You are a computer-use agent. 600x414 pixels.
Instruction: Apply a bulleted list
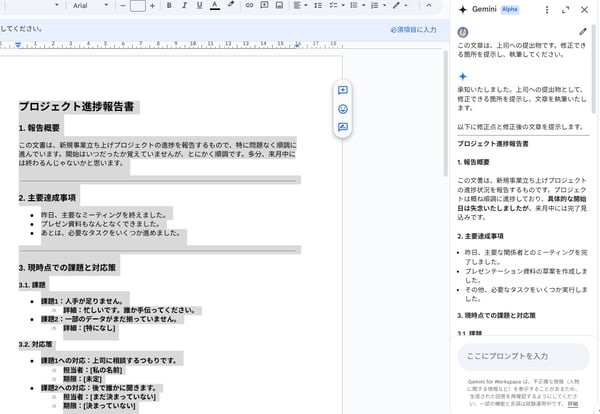(x=354, y=5)
